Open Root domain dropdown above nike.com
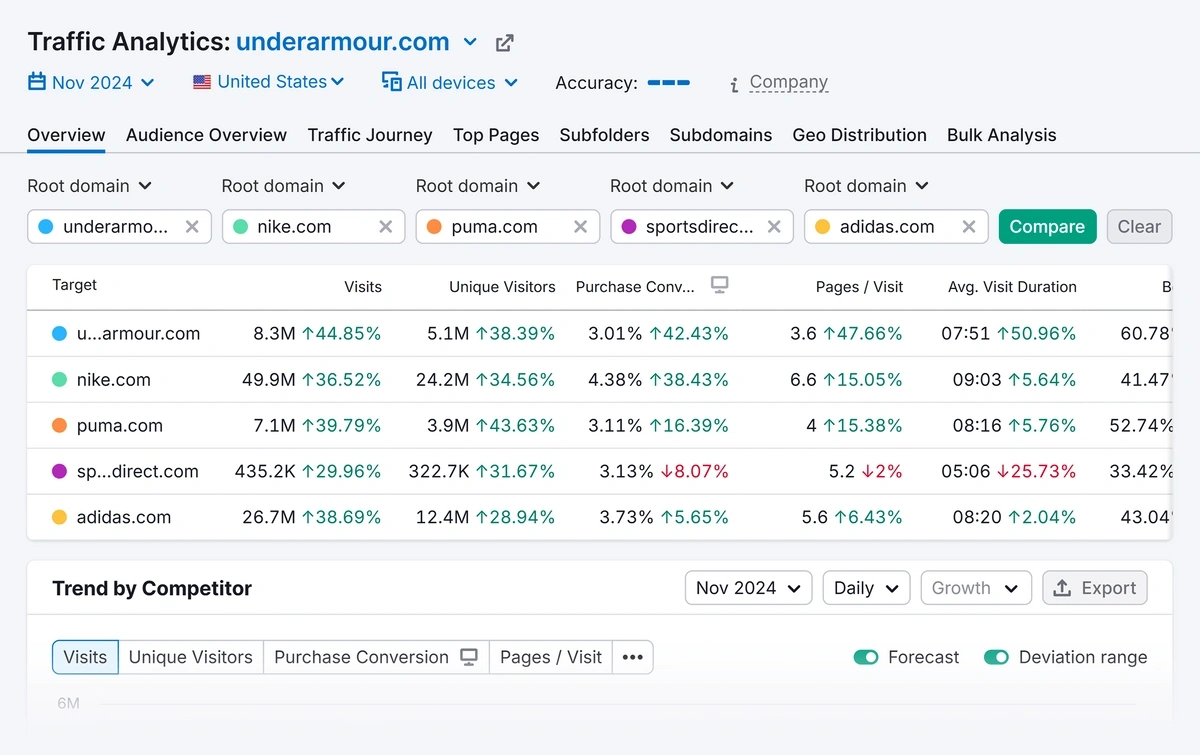Image resolution: width=1200 pixels, height=755 pixels. [x=284, y=186]
